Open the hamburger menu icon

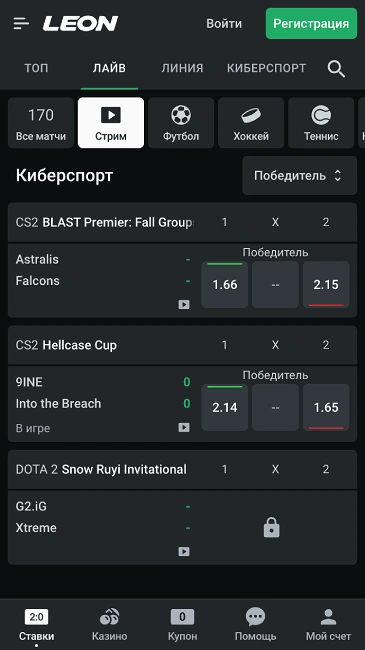[x=21, y=24]
